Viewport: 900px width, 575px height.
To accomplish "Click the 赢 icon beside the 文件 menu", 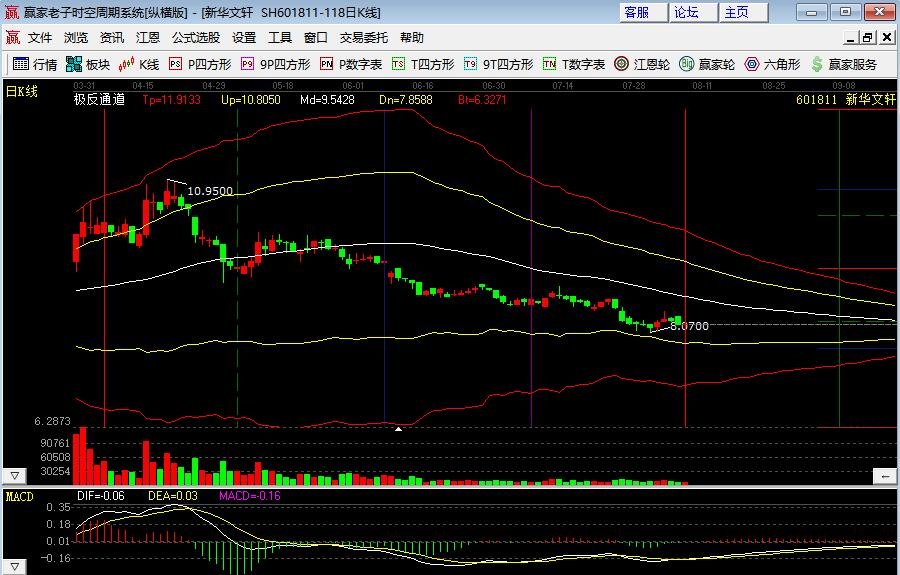I will tap(13, 38).
